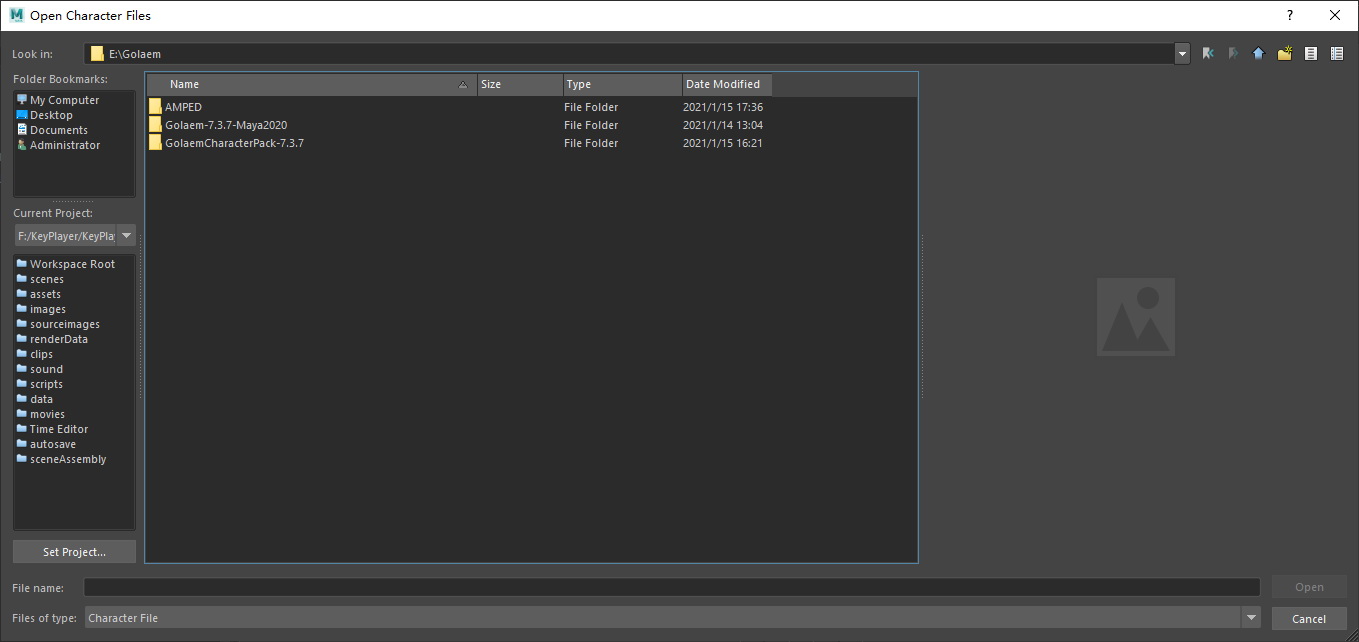Select the GolaemCharacterPack-7.3.7 folder name
This screenshot has width=1359, height=642.
234,143
